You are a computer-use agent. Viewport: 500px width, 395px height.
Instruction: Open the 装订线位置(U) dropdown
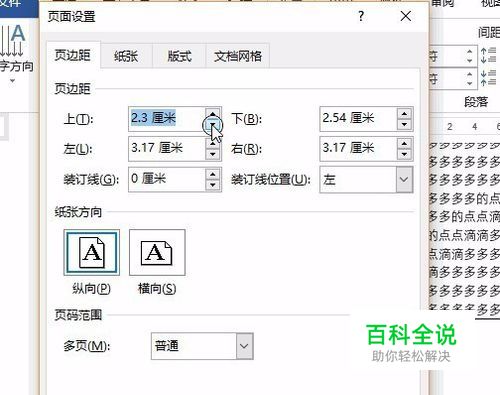click(366, 180)
